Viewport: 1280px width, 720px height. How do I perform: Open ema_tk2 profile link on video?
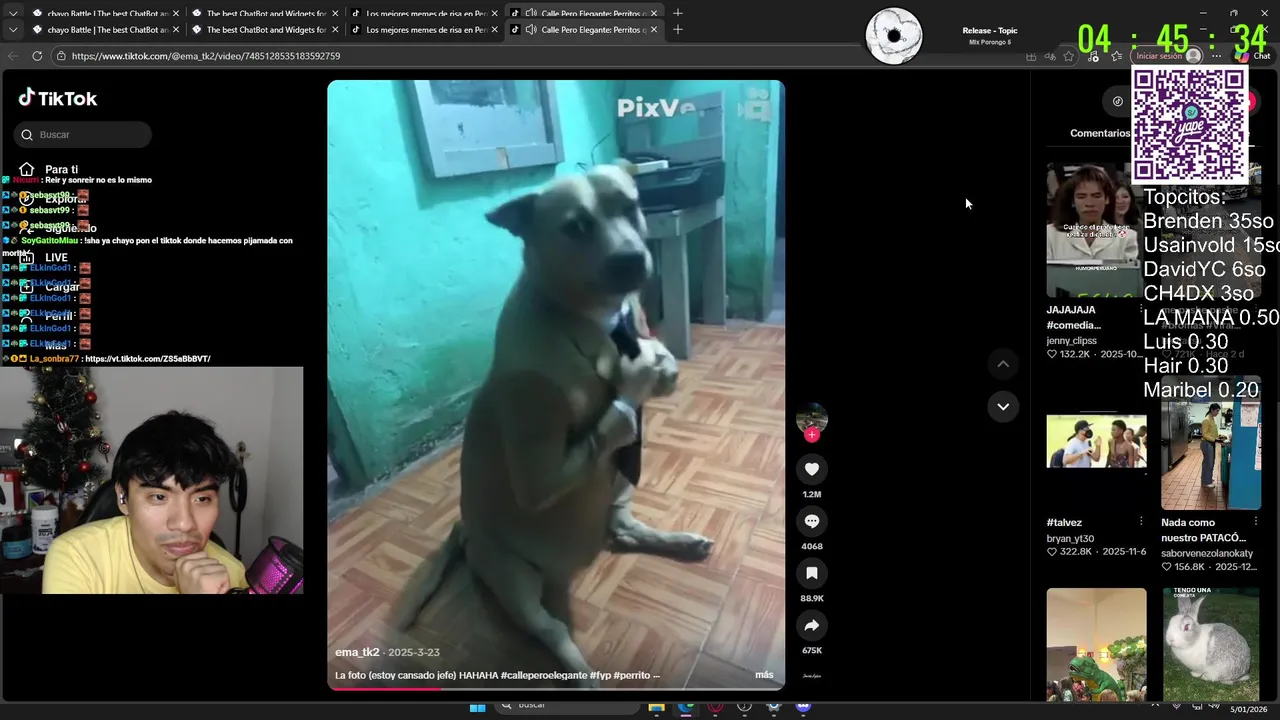coord(357,652)
